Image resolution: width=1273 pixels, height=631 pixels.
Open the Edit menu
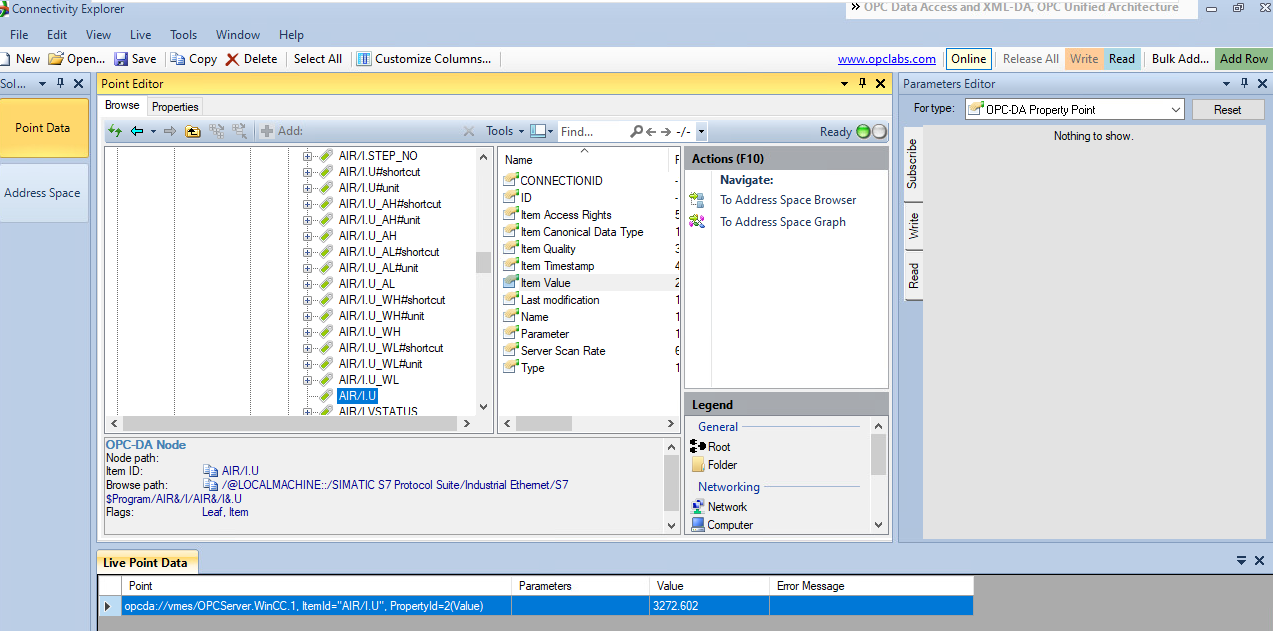click(x=57, y=35)
